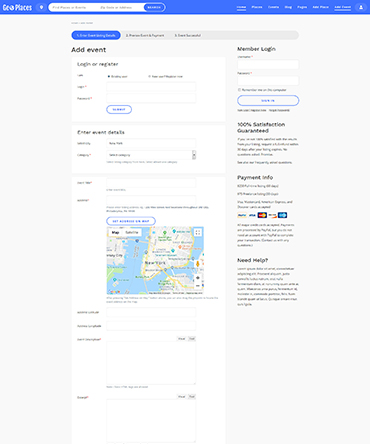Image resolution: width=370 pixels, height=444 pixels.
Task: Focus the Zip Code or Address field
Action: click(120, 7)
